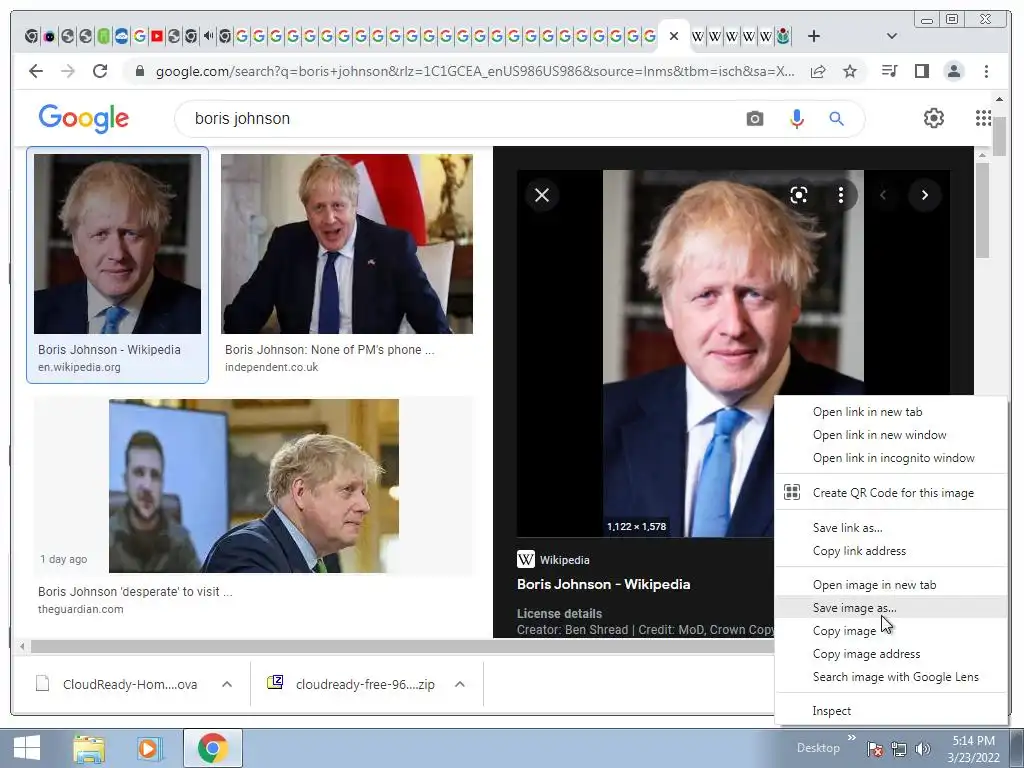The width and height of the screenshot is (1024, 768).
Task: Go back to the previous page
Action: [36, 71]
